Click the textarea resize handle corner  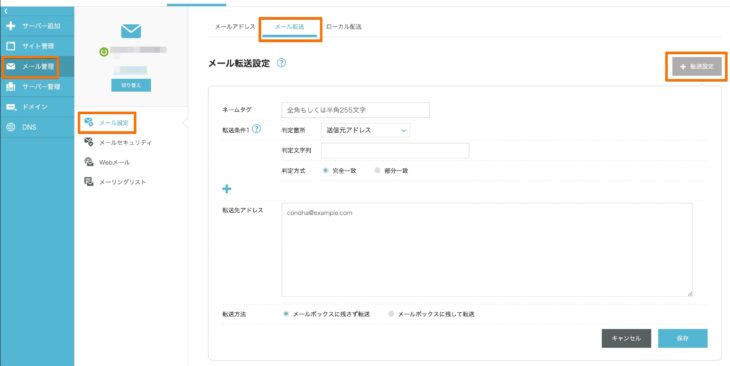(x=689, y=293)
